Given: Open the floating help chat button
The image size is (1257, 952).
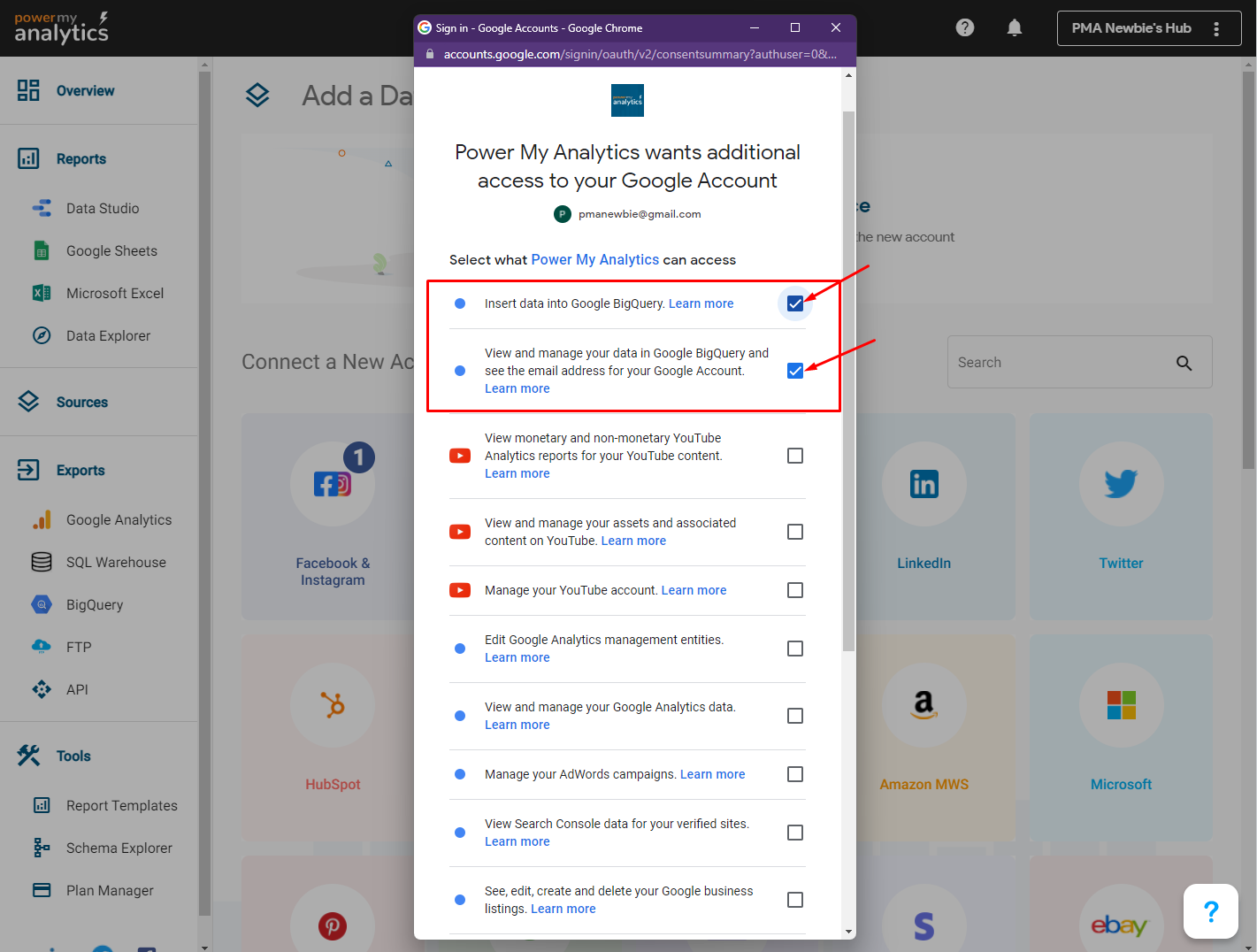Looking at the screenshot, I should click(1211, 911).
